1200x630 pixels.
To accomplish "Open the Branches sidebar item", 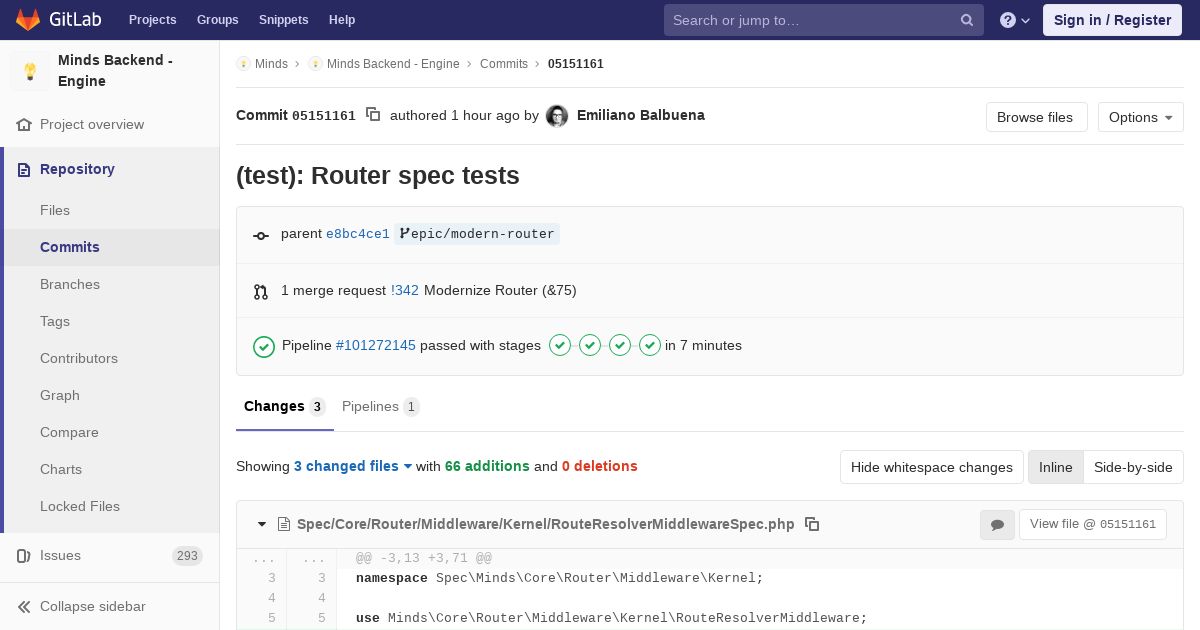I will click(70, 284).
